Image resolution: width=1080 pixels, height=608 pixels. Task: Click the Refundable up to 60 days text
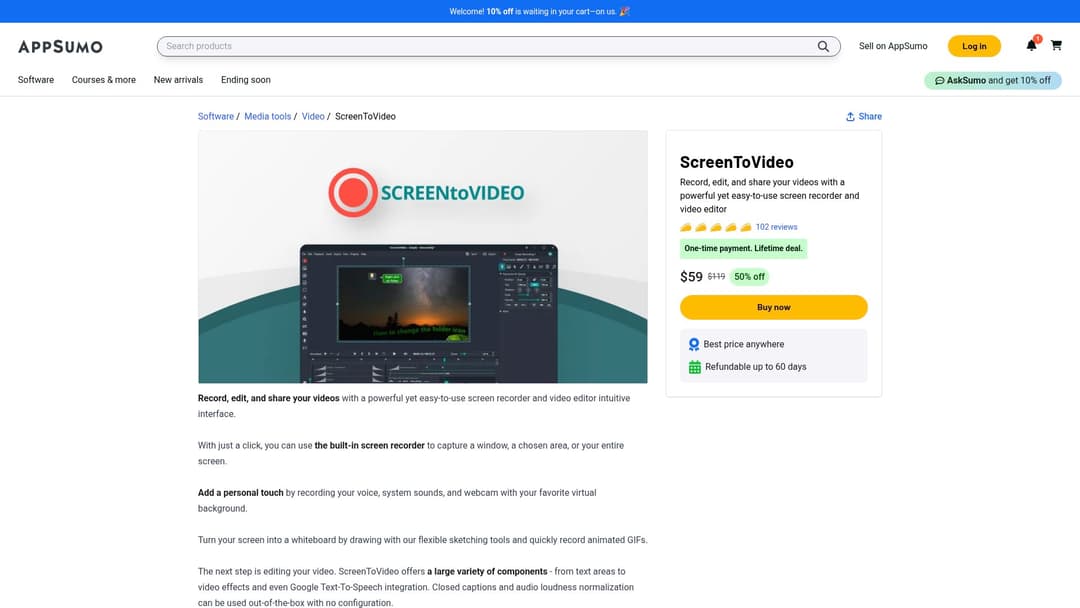[756, 367]
